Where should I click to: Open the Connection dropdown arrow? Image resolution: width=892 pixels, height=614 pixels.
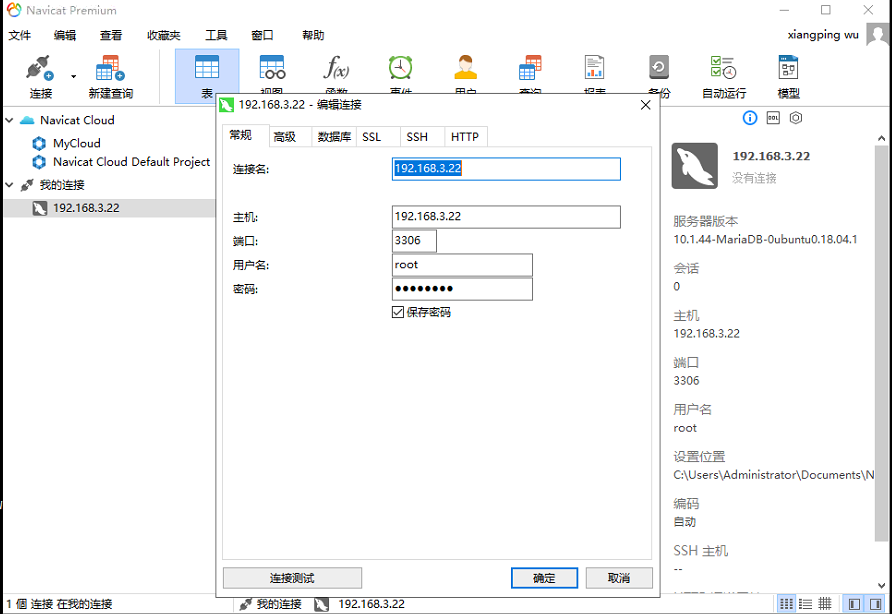point(73,76)
